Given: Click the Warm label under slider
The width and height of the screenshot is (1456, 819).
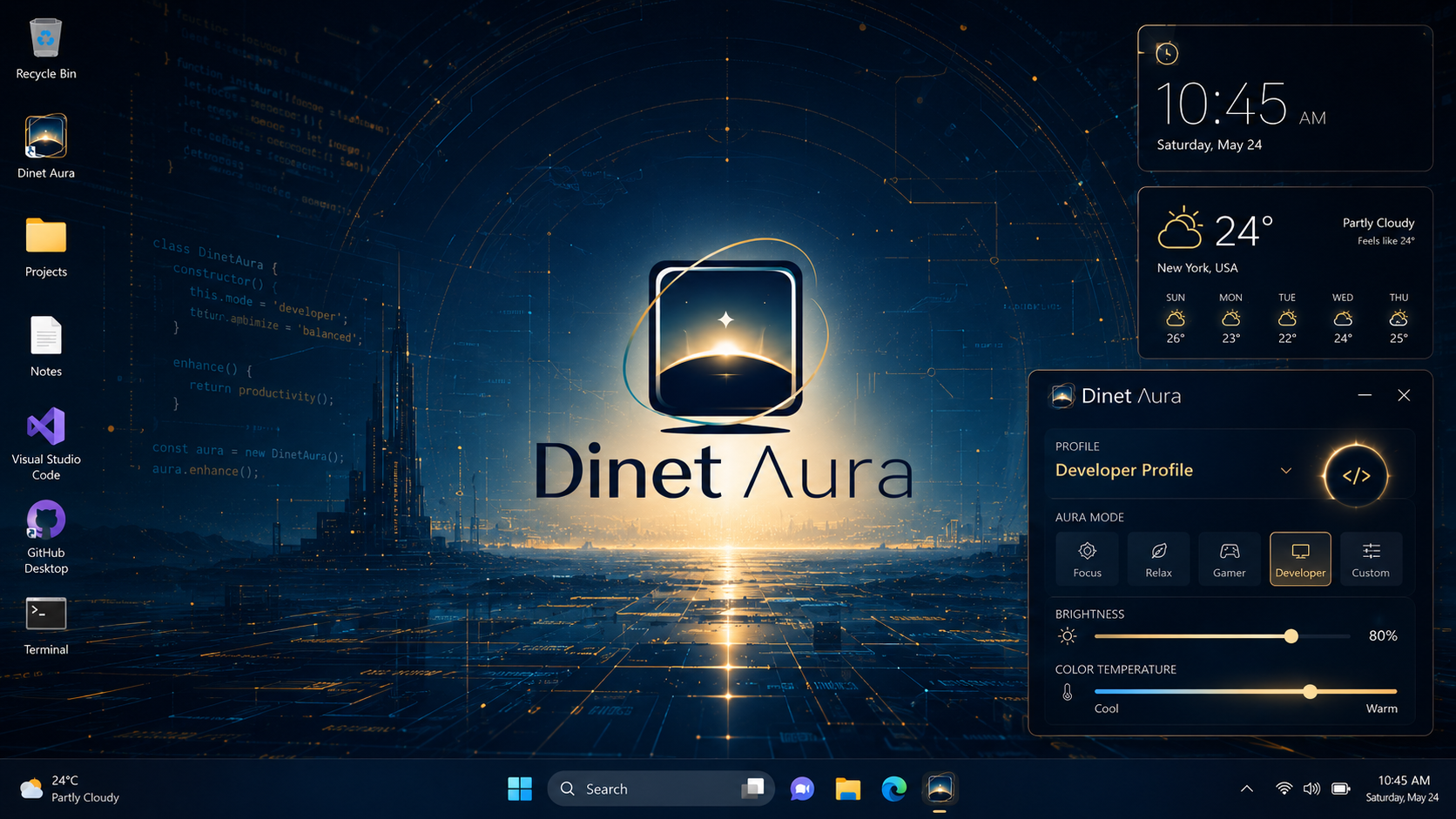Looking at the screenshot, I should pos(1381,708).
